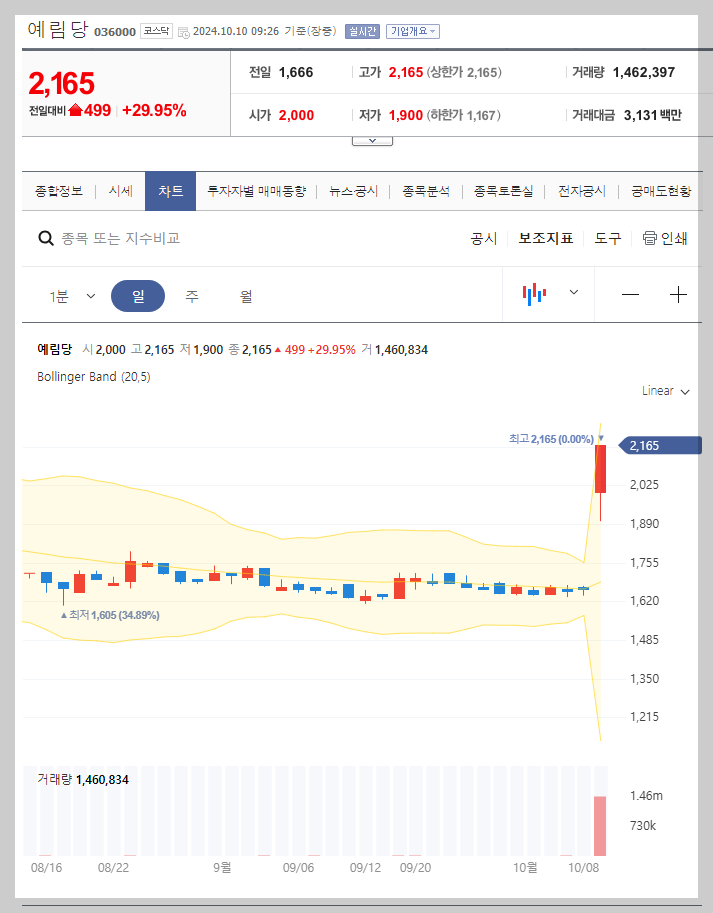Click the clipboard icon next to the date
The height and width of the screenshot is (913, 713).
tap(185, 31)
